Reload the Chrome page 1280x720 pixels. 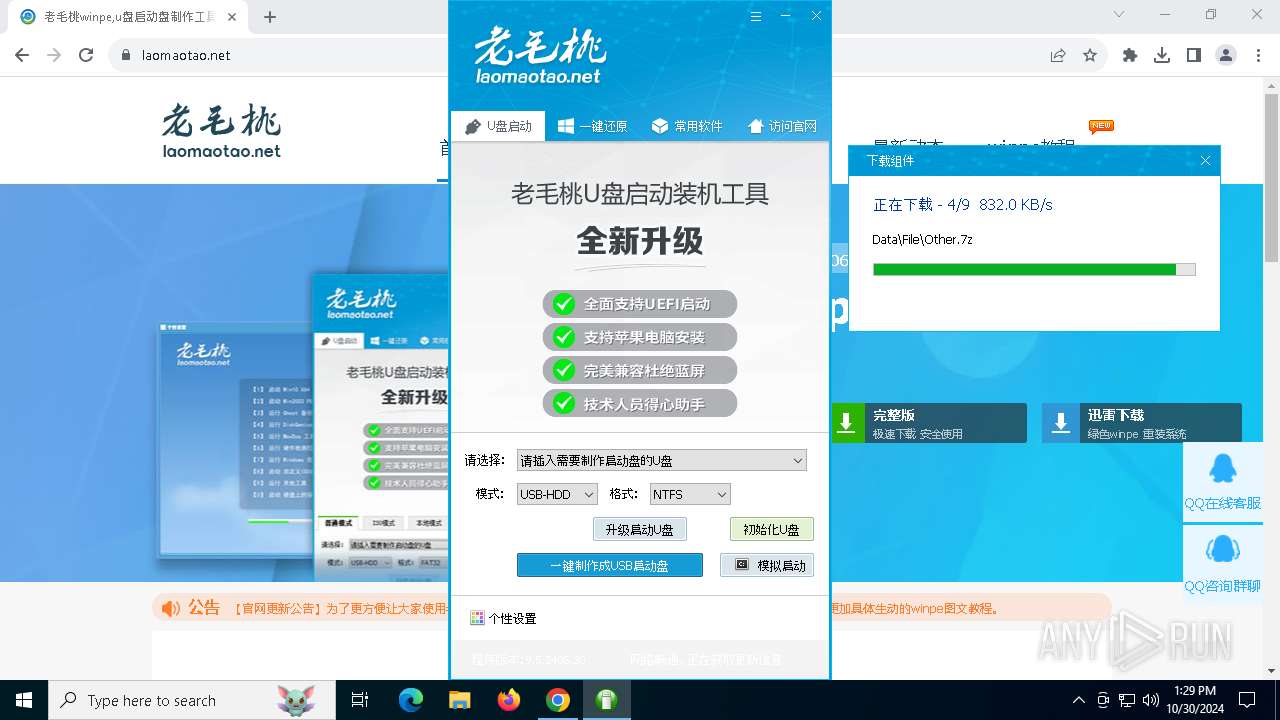[x=86, y=55]
